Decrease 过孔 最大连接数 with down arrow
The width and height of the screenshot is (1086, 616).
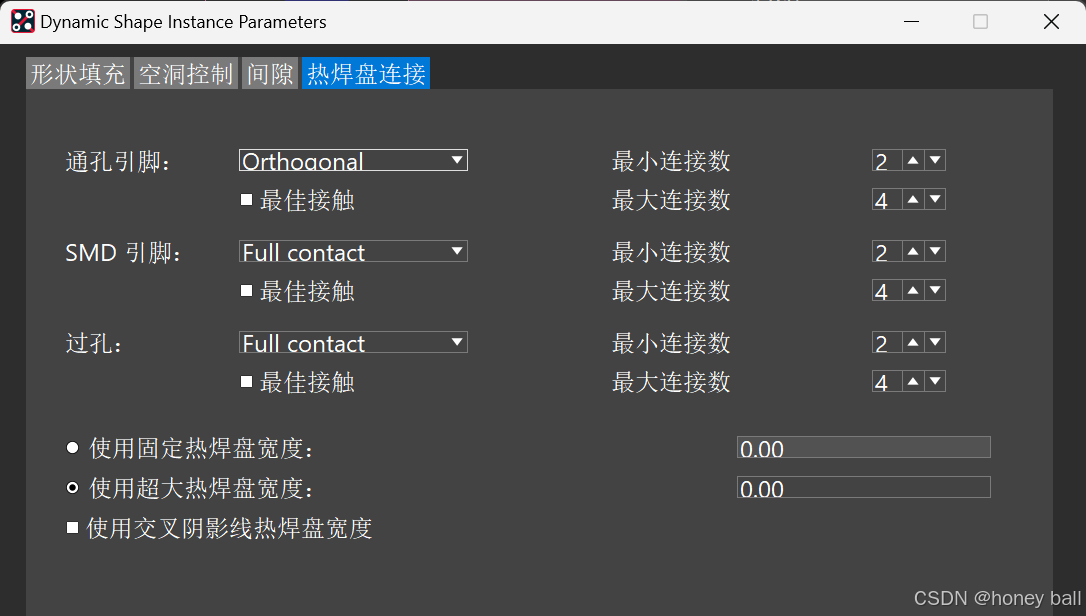tap(935, 382)
